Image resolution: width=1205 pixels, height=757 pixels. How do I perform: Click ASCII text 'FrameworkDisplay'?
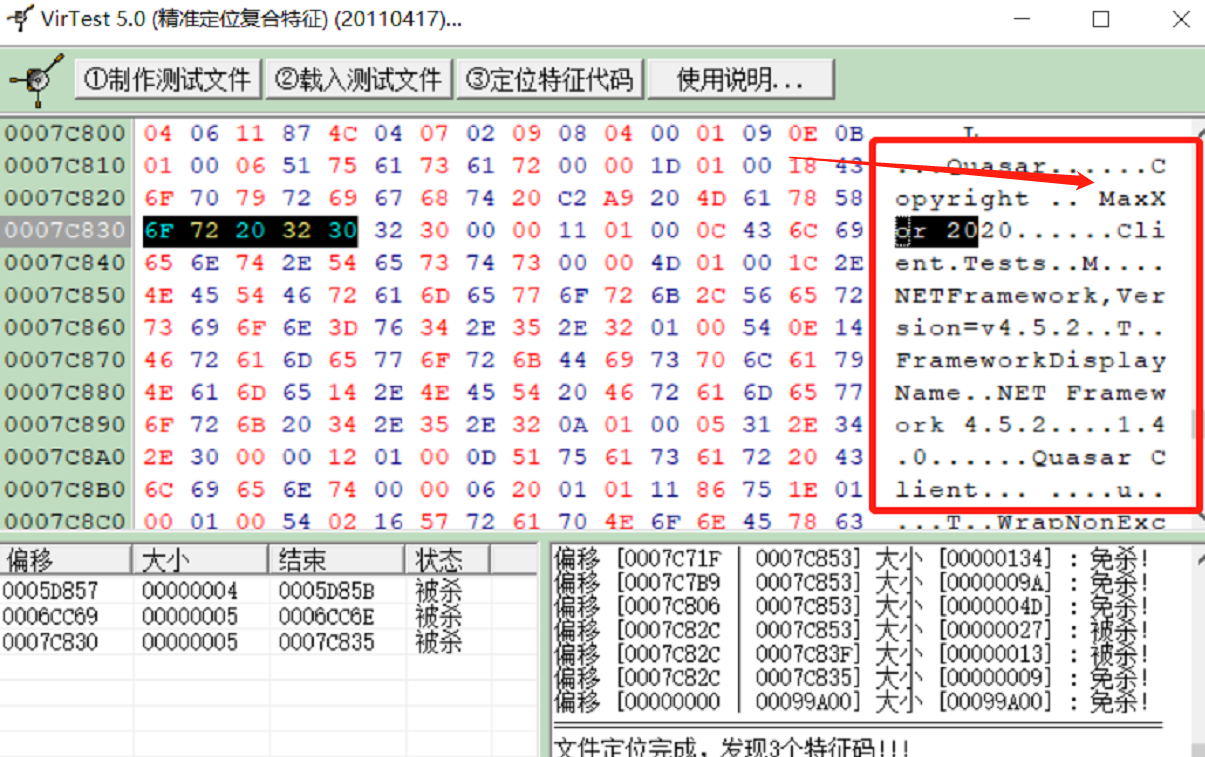click(1030, 360)
